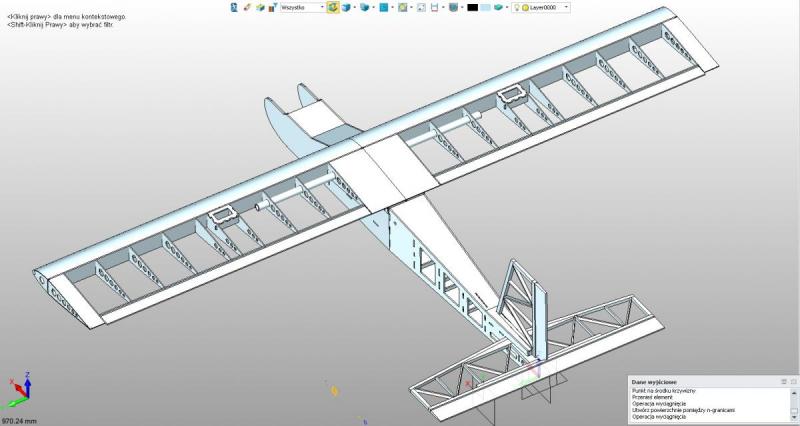
Task: Click 'Utwórz powierzchnie pomiędzy n-granicami' entry
Action: point(682,410)
